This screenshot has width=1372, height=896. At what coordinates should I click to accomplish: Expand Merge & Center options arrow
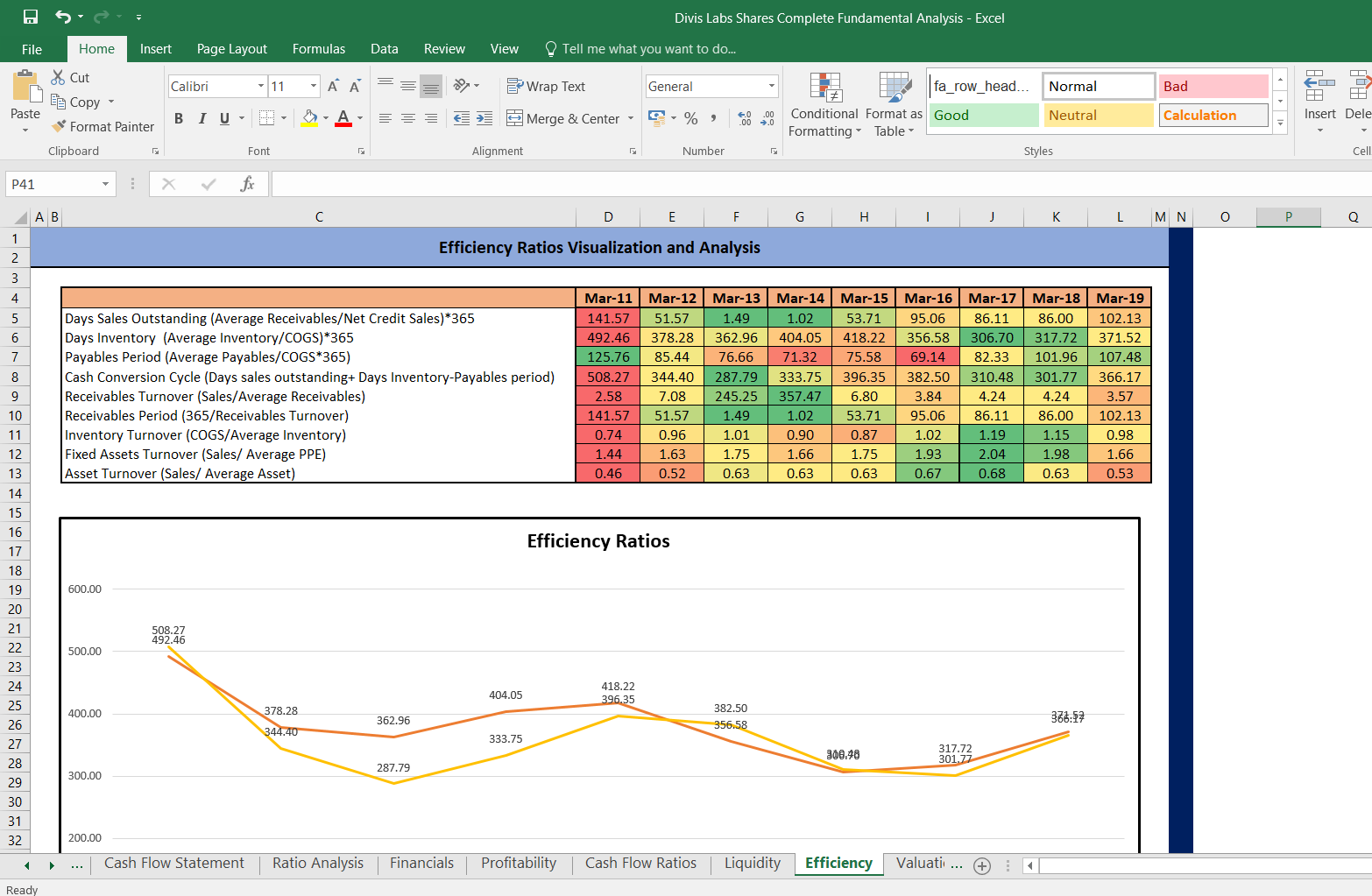click(x=631, y=118)
